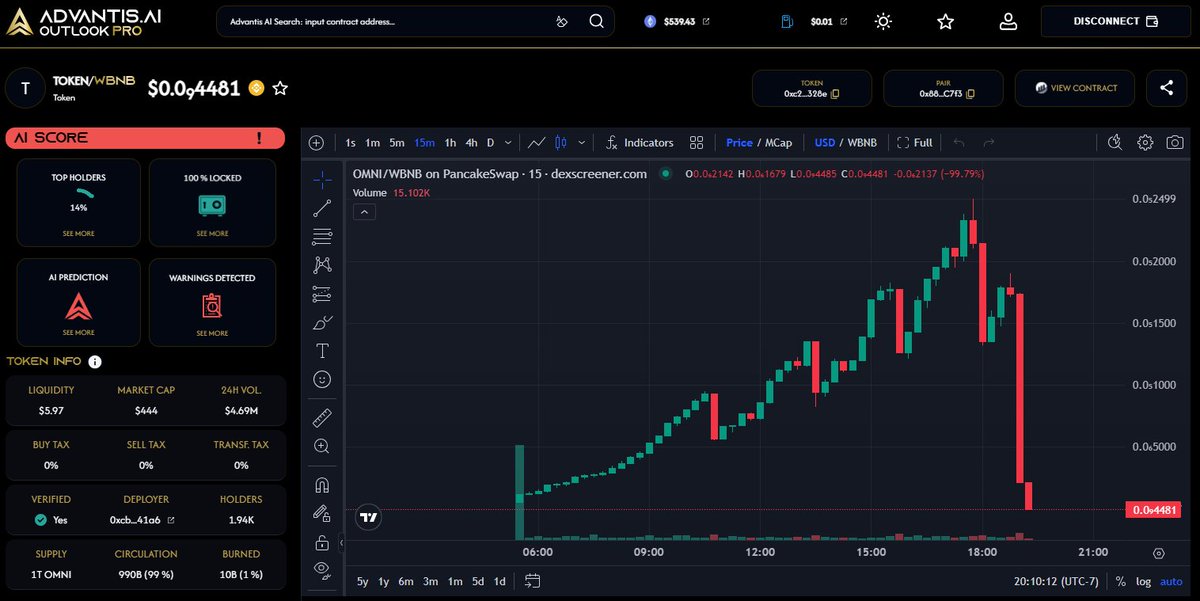Toggle log scale on the chart
Viewport: 1200px width, 601px height.
point(1144,581)
